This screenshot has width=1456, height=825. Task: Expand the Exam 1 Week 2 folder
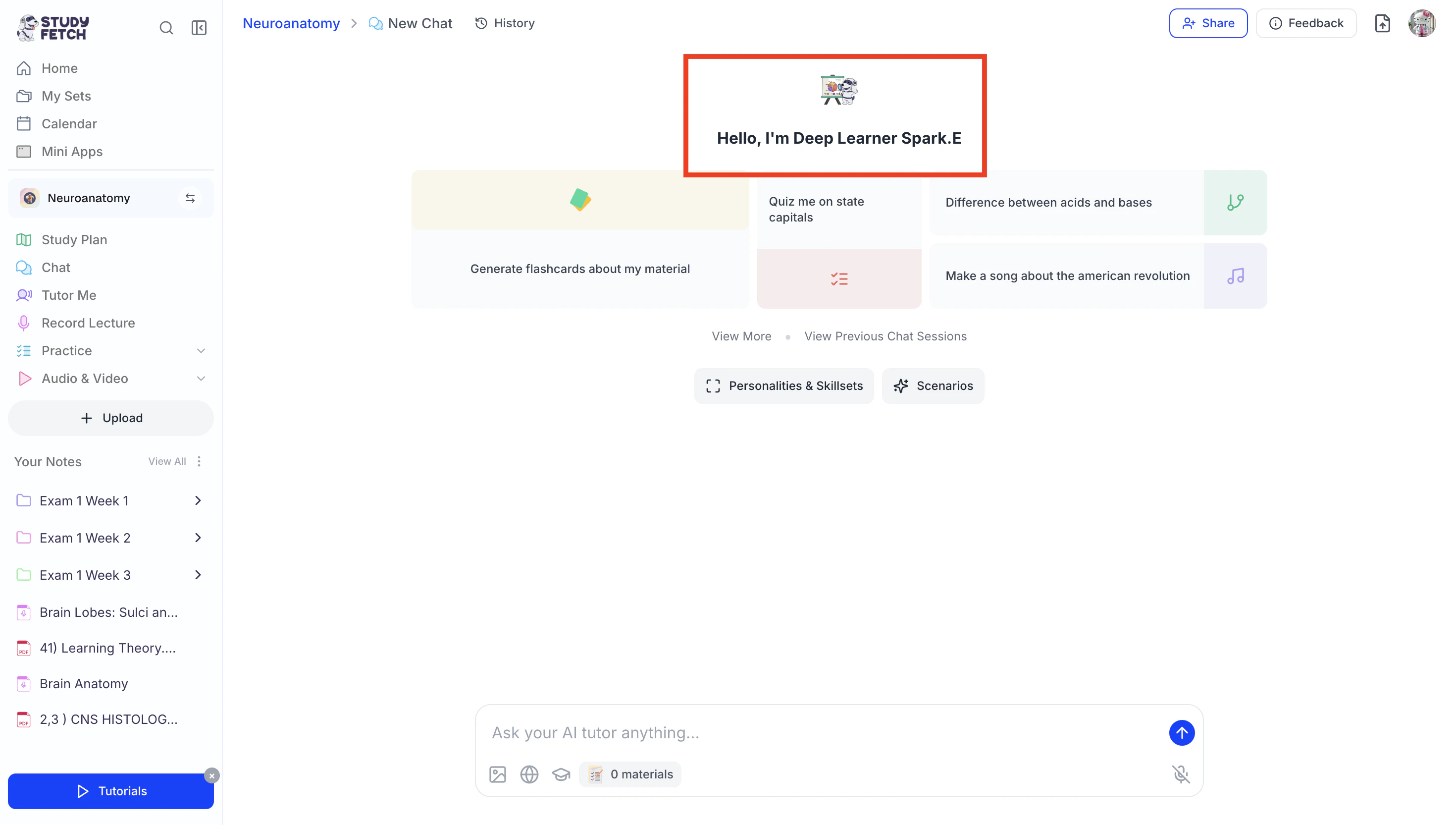[x=198, y=538]
